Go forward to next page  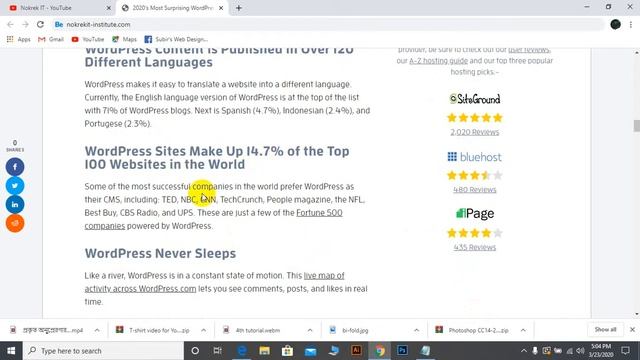coord(25,24)
